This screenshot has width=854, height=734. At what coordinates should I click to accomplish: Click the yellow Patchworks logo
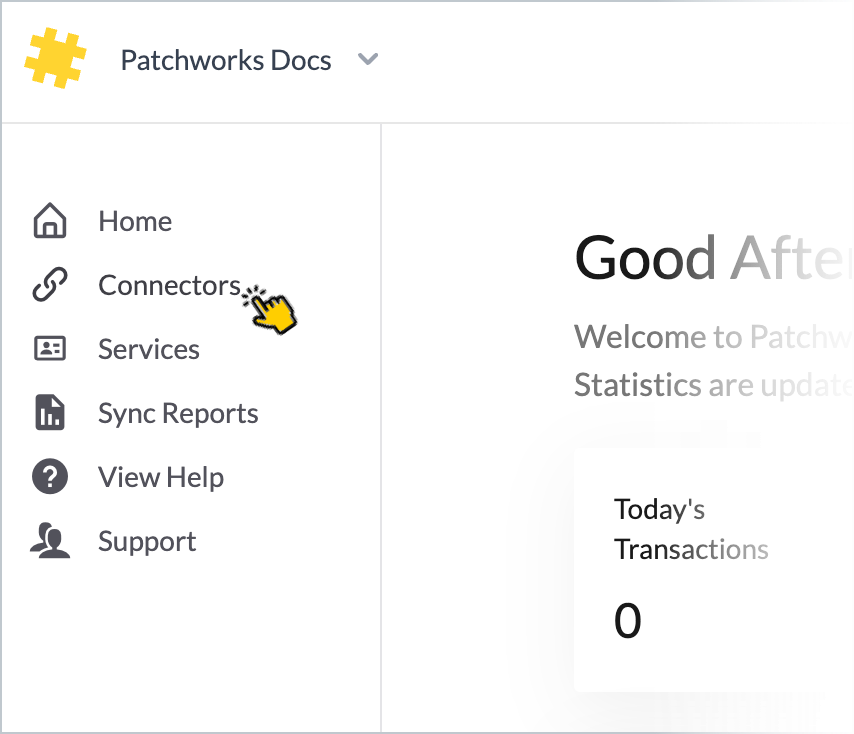pyautogui.click(x=56, y=58)
